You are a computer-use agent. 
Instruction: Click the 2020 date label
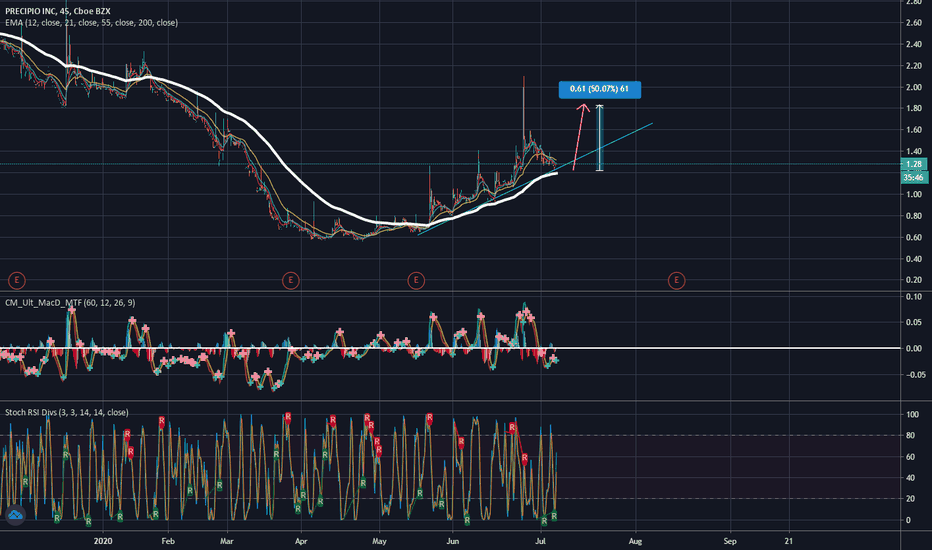point(103,541)
